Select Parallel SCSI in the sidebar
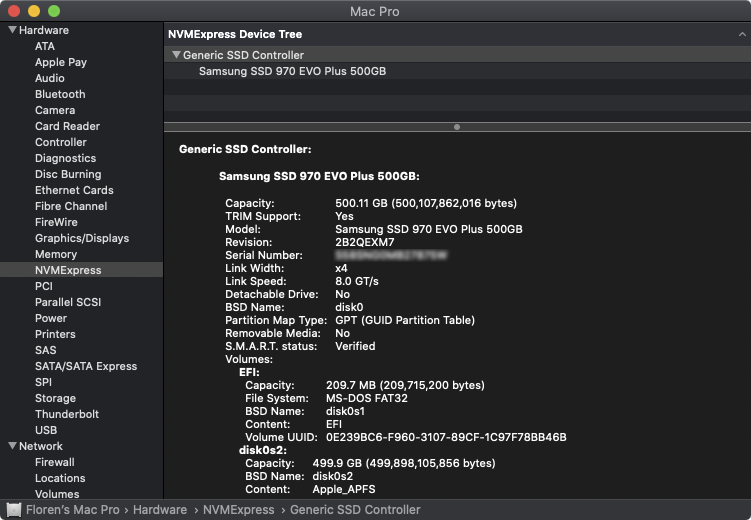Screen dimensions: 751x520 [x=68, y=302]
